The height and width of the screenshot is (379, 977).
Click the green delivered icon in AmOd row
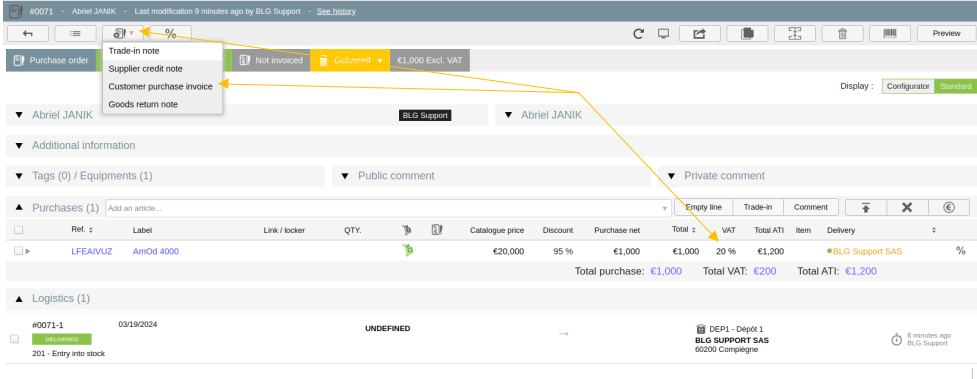click(x=407, y=251)
